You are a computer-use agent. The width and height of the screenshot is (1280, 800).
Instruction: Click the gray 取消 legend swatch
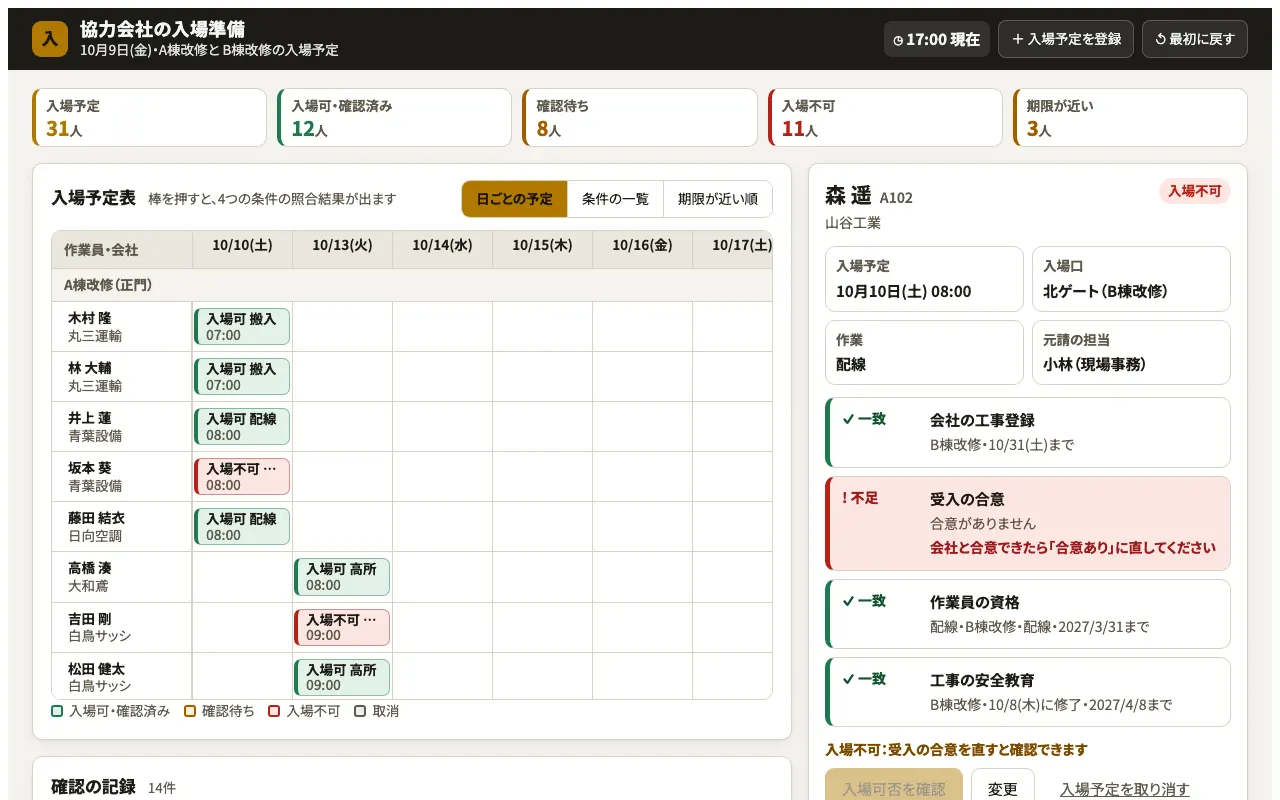tap(360, 711)
